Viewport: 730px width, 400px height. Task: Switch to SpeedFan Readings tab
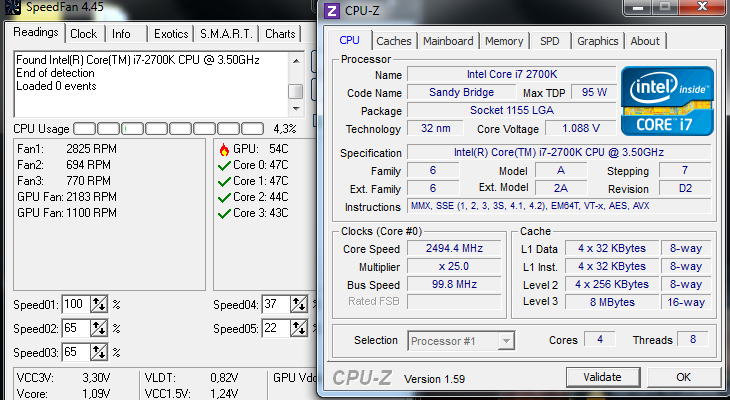coord(36,32)
